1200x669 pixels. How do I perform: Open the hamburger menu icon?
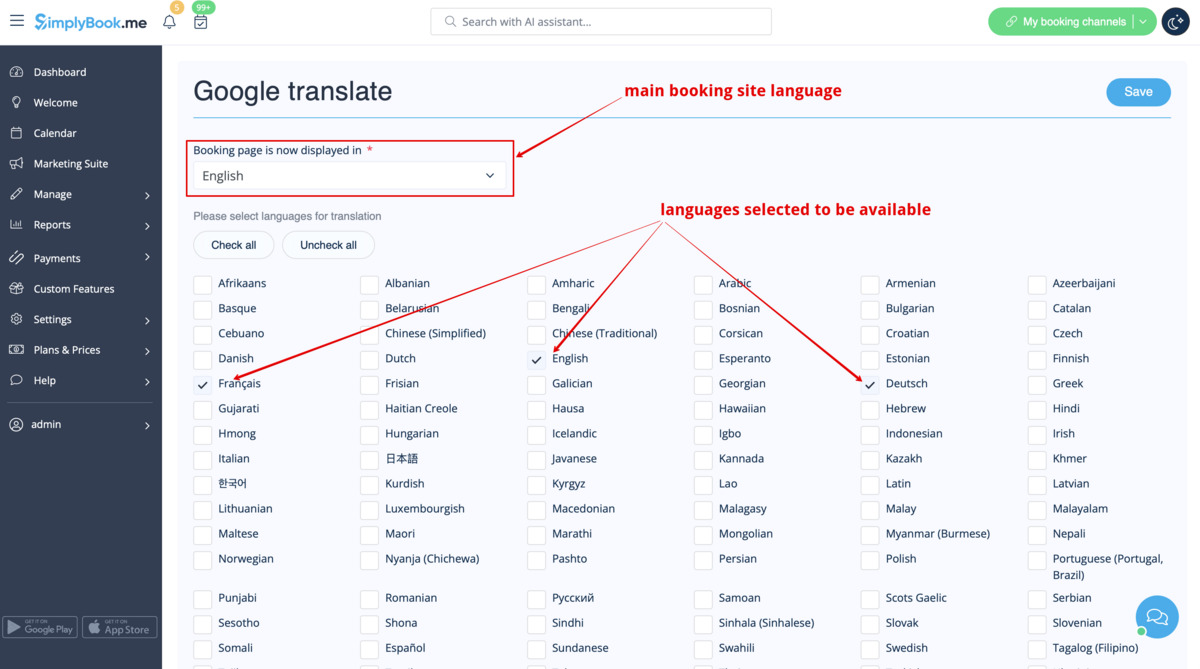[x=17, y=20]
